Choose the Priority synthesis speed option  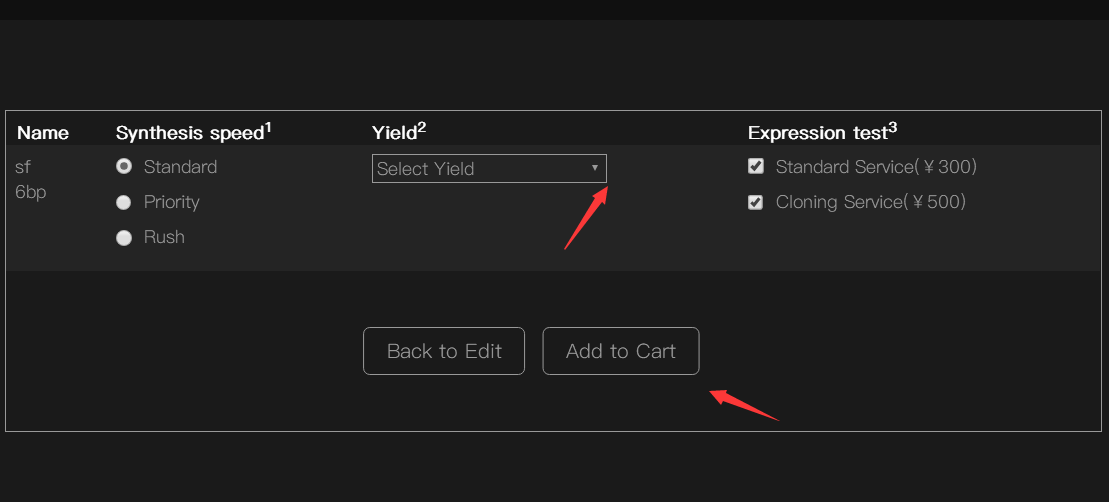point(124,202)
